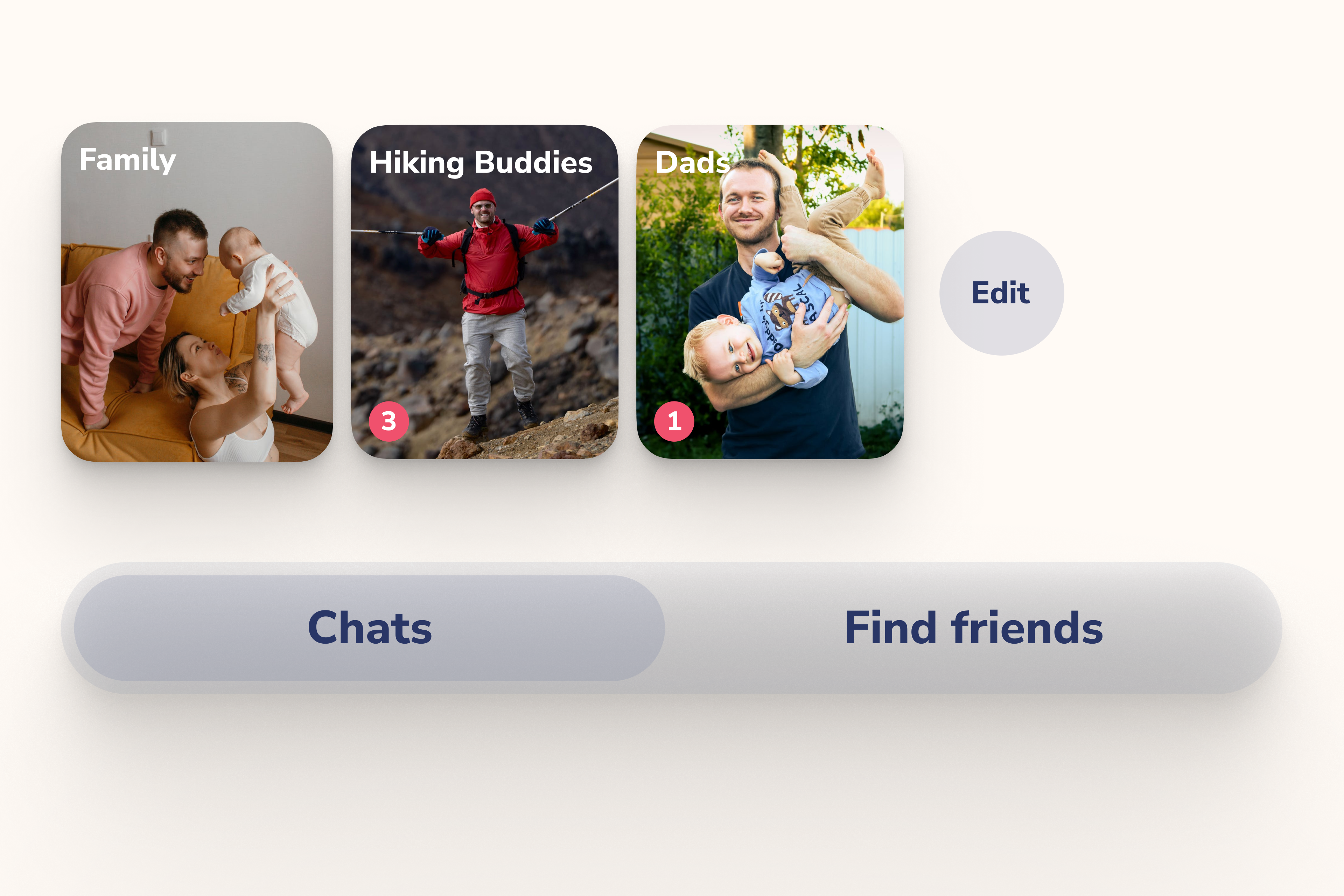Open the Hiking Buddies group card
Screen dimensions: 1344x896
pos(484,292)
